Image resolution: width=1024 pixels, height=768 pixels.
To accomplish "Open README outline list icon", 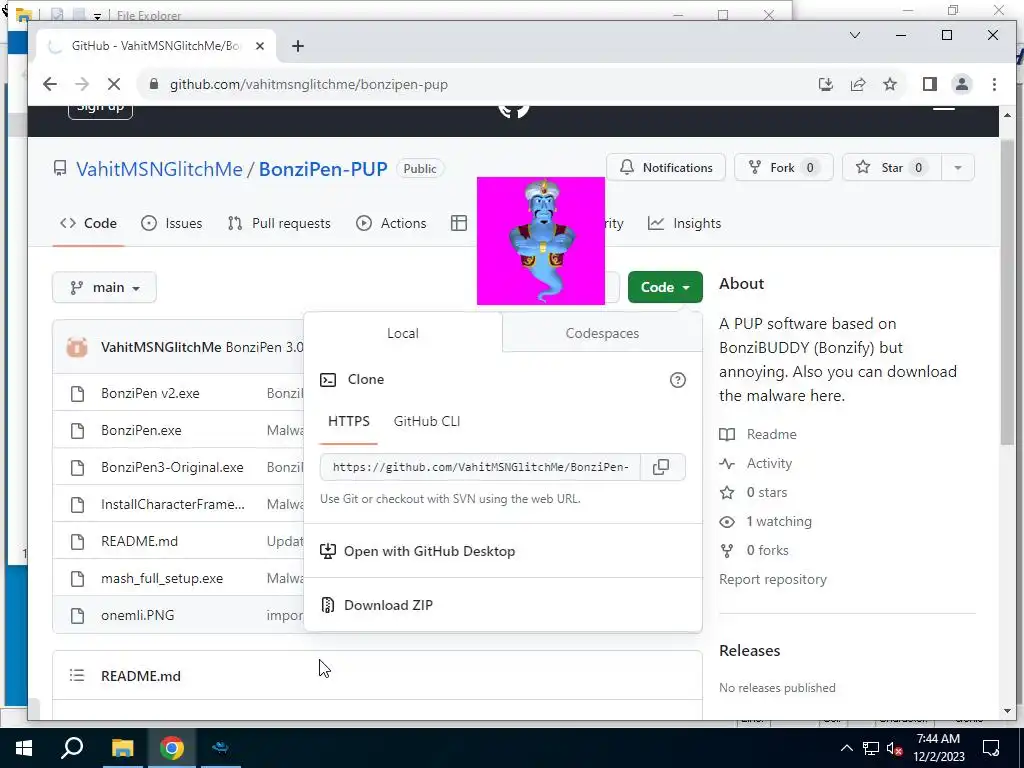I will [77, 675].
